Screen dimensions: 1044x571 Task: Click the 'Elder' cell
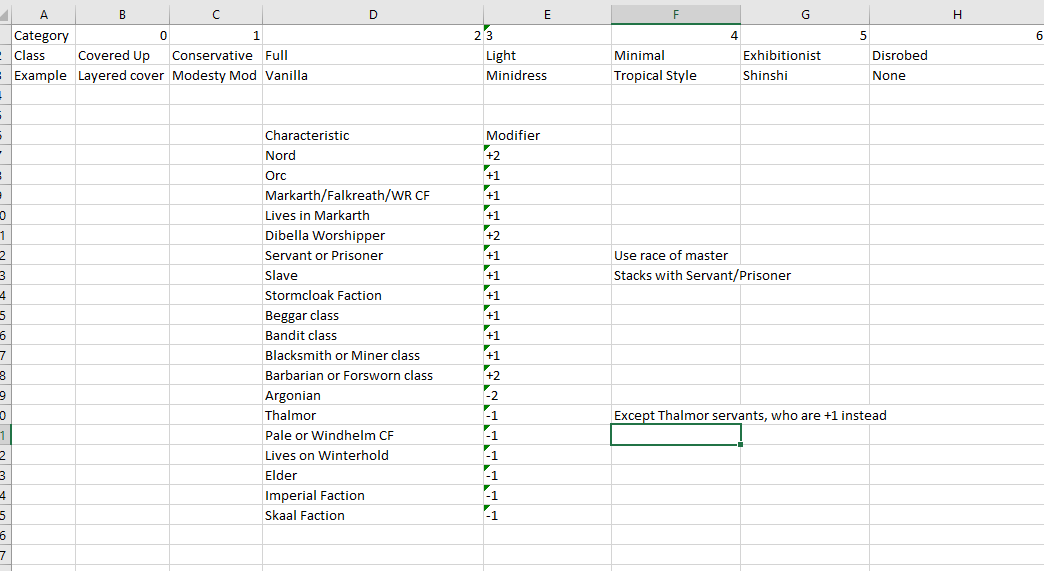tap(373, 475)
